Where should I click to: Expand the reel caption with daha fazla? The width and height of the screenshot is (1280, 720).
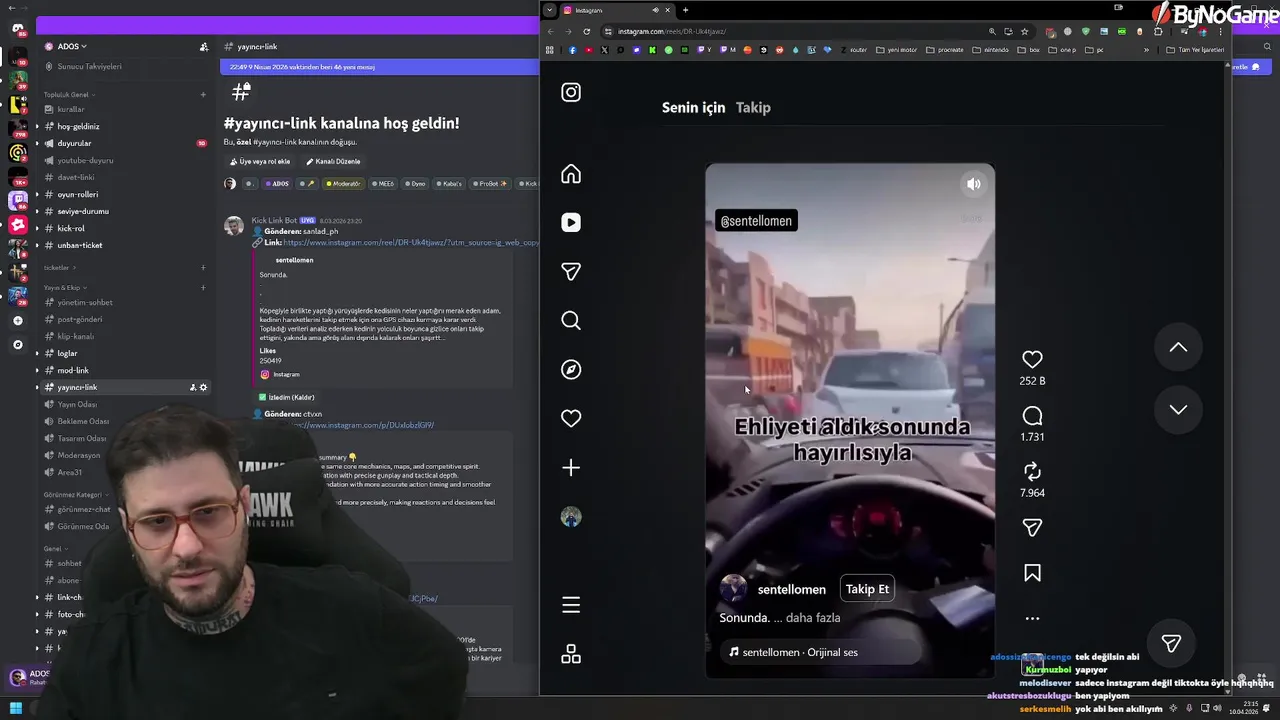tap(812, 618)
